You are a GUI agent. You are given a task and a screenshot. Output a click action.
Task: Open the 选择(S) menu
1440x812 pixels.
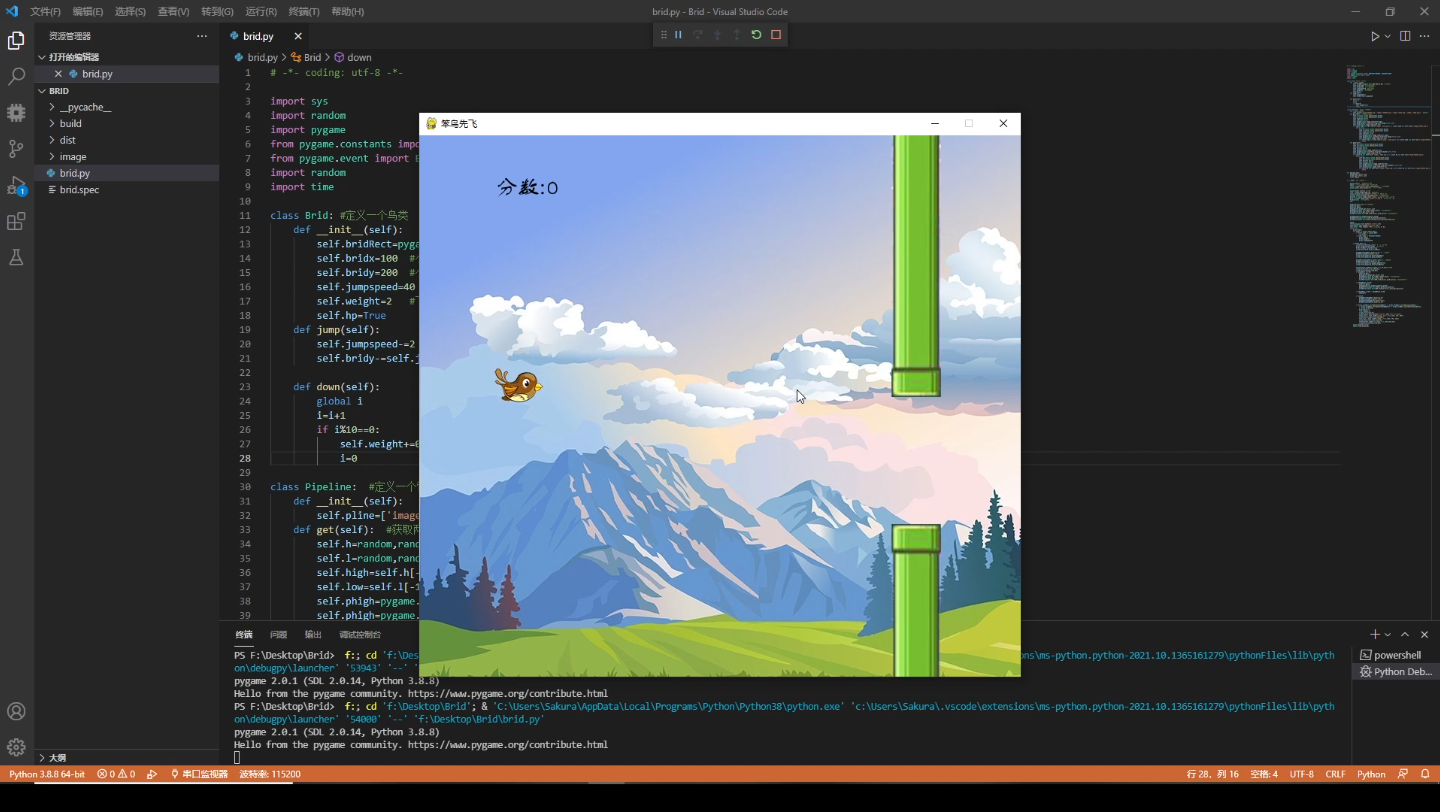pos(130,12)
